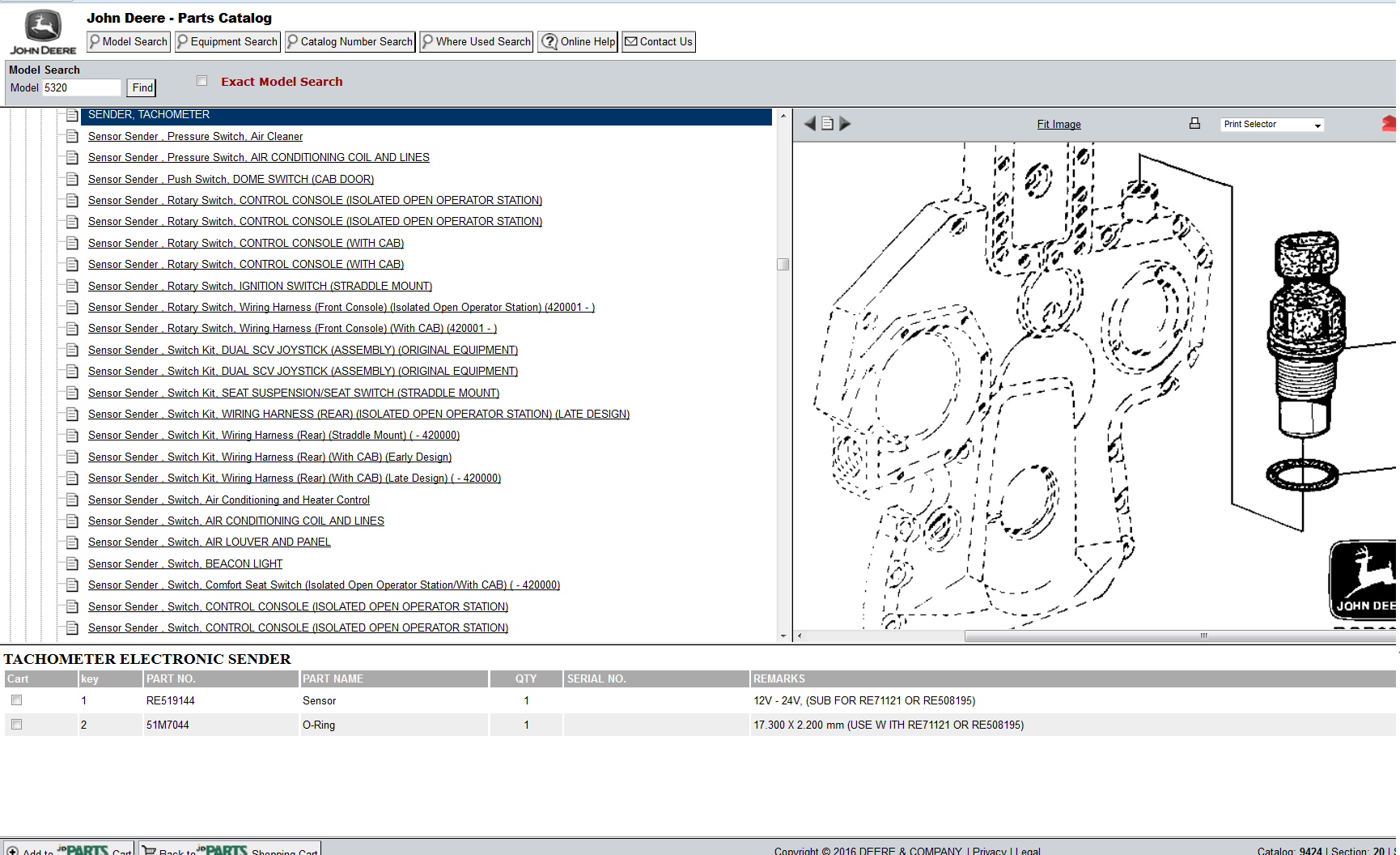1400x855 pixels.
Task: Click document icon beside Wiring Harness (Rear) (Early Design)
Action: (x=72, y=457)
